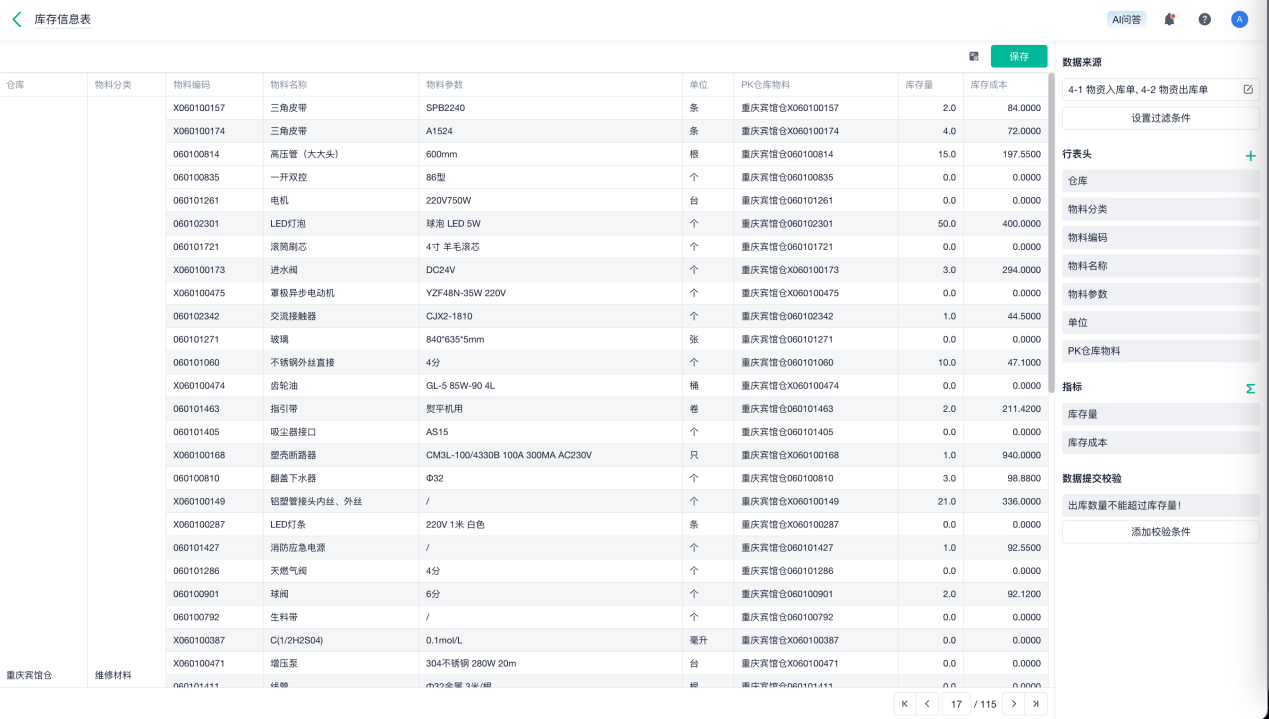
Task: Open the notification bell
Action: click(x=1169, y=19)
